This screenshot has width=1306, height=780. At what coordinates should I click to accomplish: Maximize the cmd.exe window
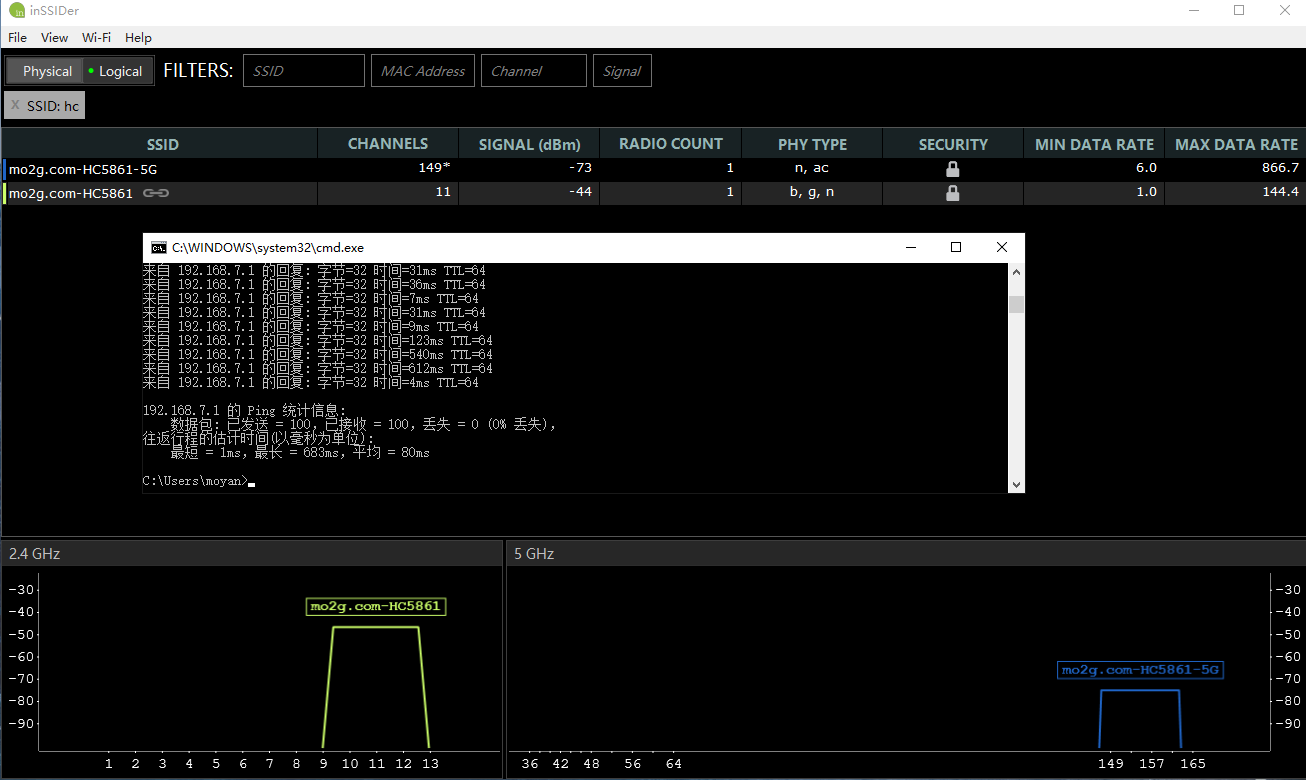956,247
